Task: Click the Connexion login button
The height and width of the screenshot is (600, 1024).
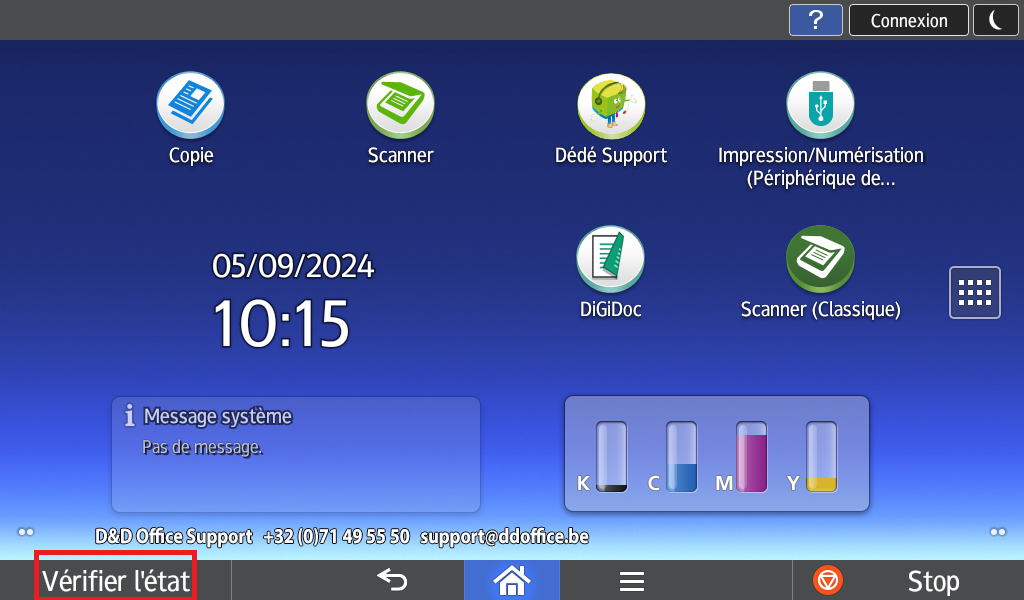Action: [908, 20]
